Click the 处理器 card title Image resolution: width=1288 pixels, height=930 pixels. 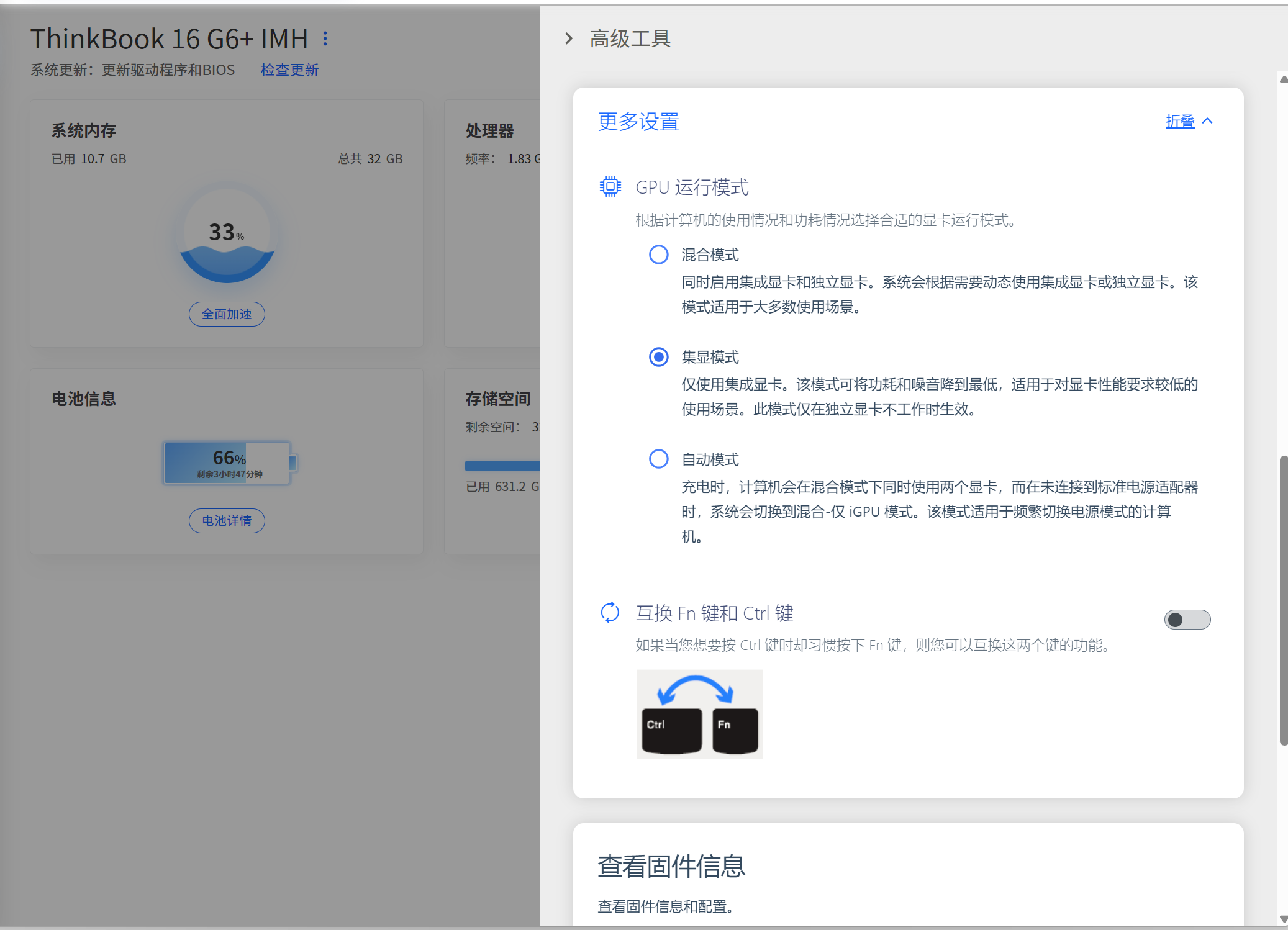click(490, 130)
